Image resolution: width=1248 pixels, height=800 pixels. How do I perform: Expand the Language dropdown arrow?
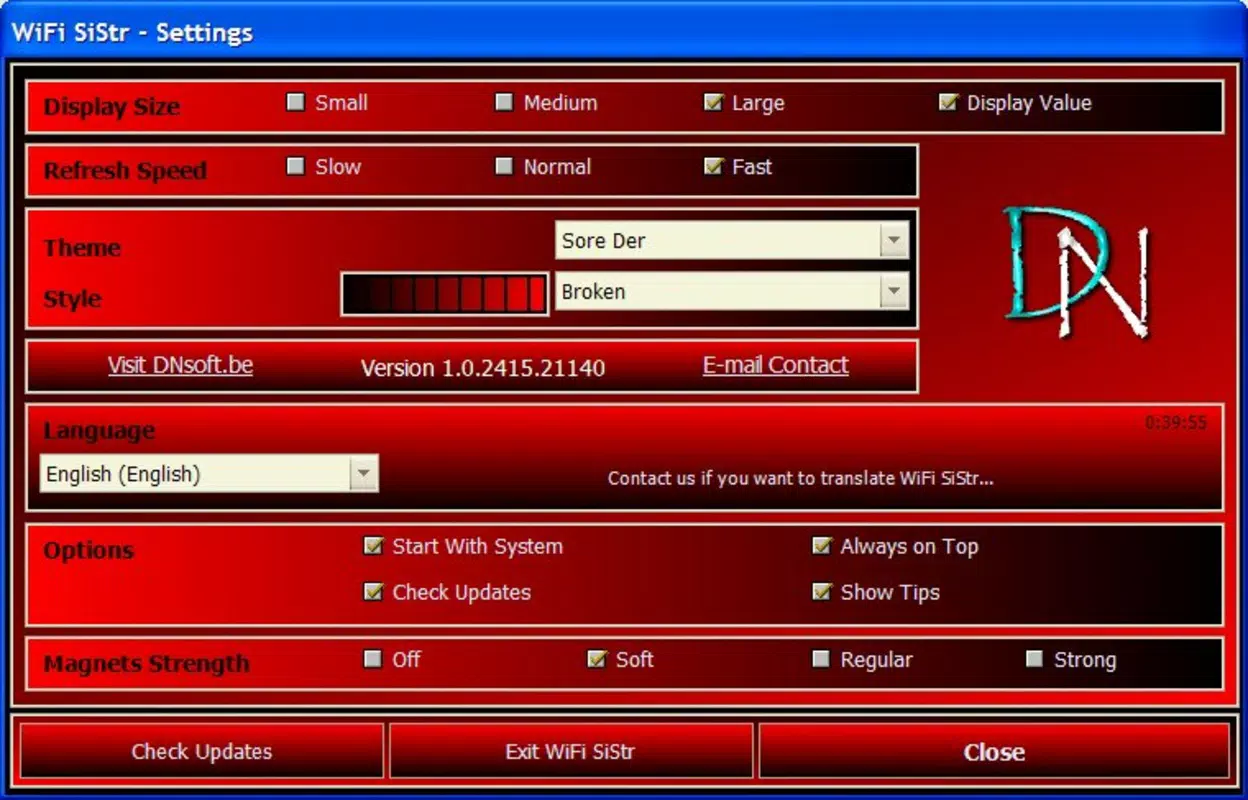click(x=363, y=474)
